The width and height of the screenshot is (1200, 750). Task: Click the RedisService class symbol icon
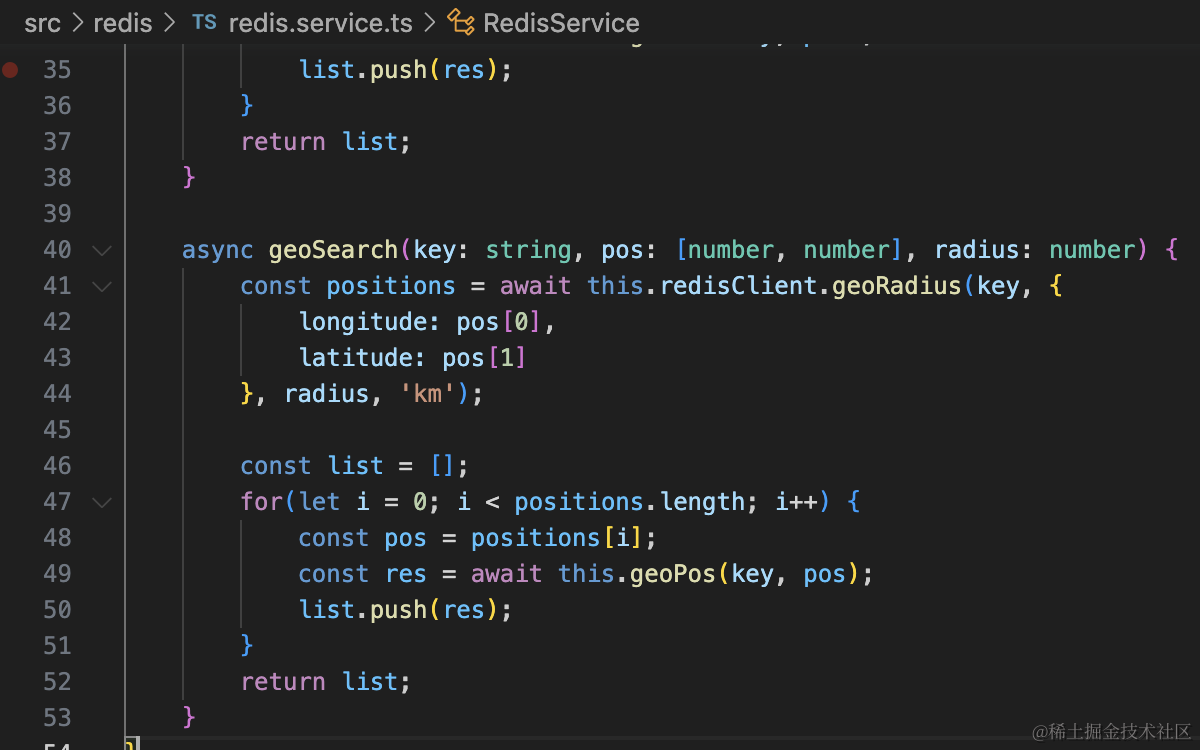point(461,22)
